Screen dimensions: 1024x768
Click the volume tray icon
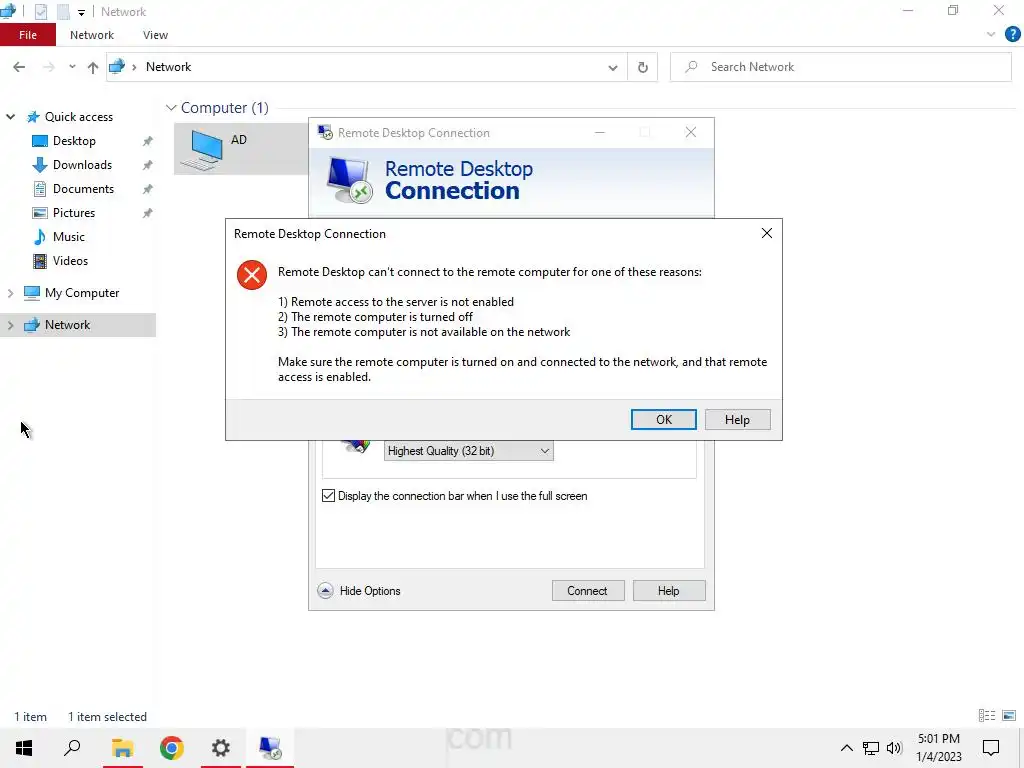click(x=894, y=748)
